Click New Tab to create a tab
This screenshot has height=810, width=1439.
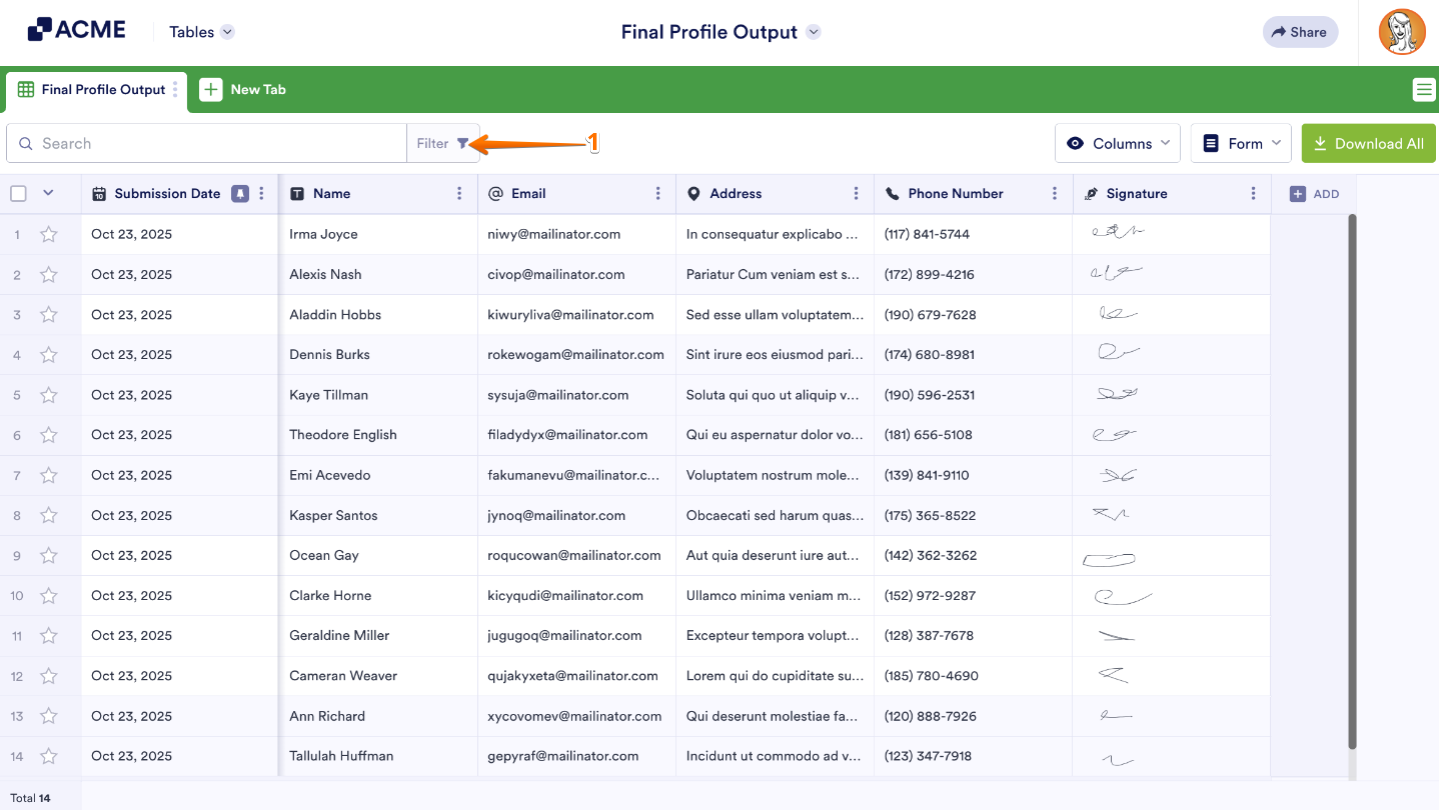point(243,89)
